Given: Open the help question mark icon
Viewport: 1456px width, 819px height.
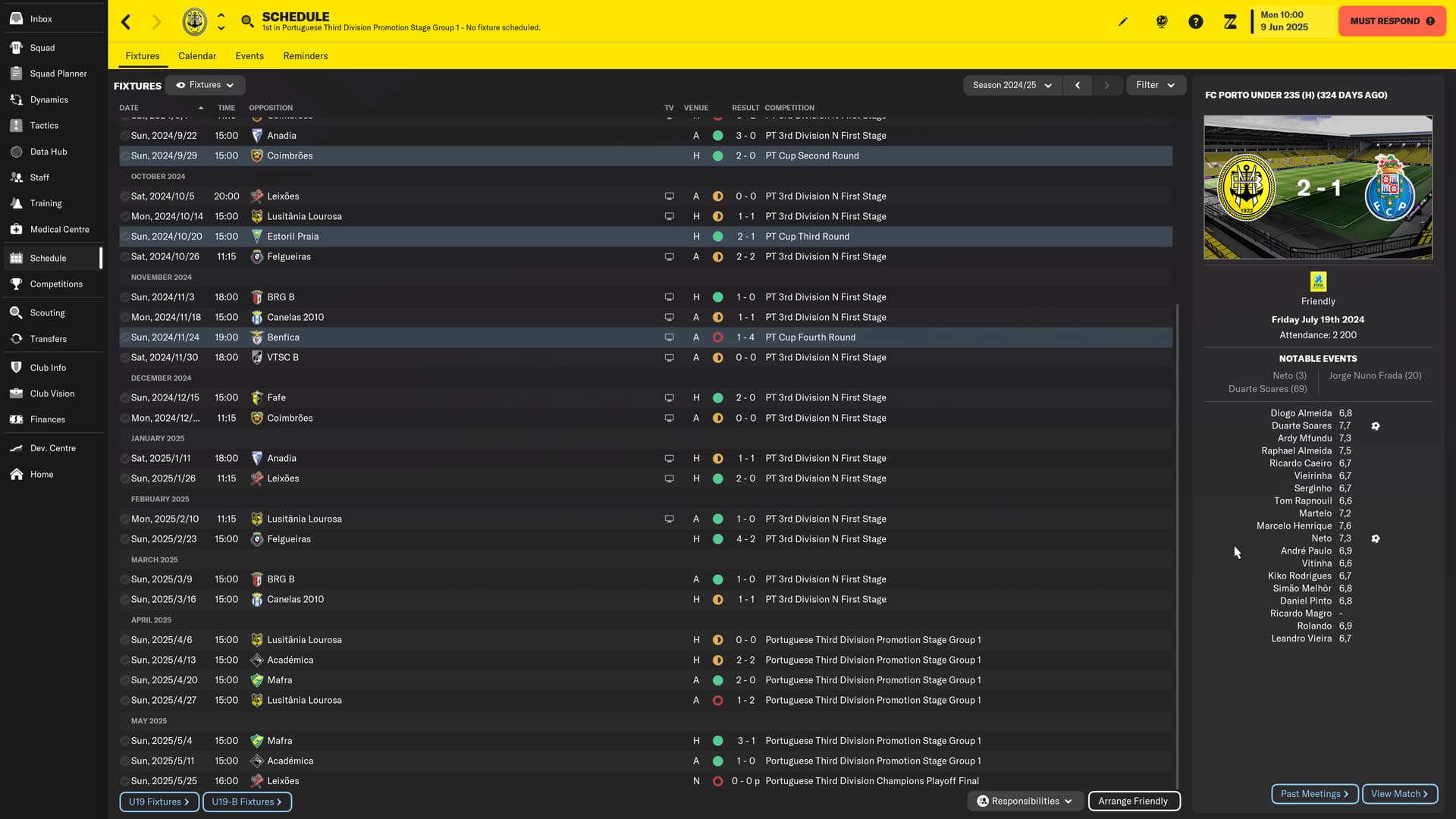Looking at the screenshot, I should (1196, 21).
